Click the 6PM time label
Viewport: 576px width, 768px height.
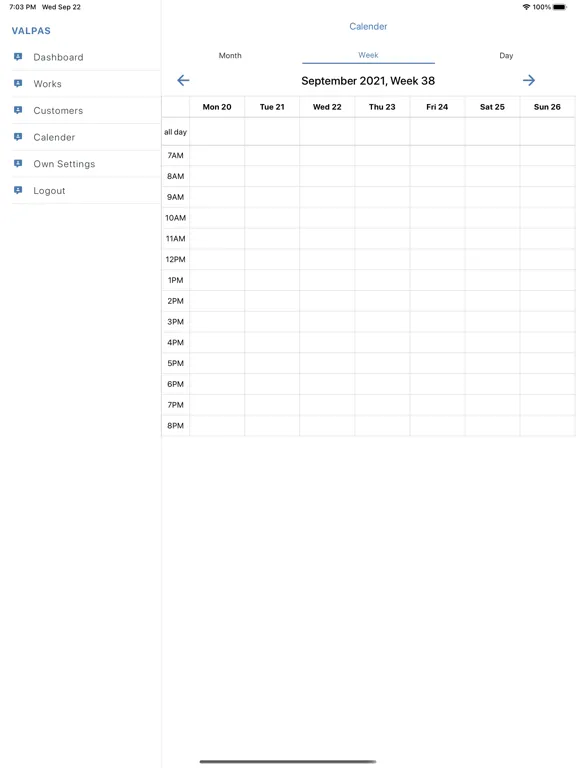[175, 384]
